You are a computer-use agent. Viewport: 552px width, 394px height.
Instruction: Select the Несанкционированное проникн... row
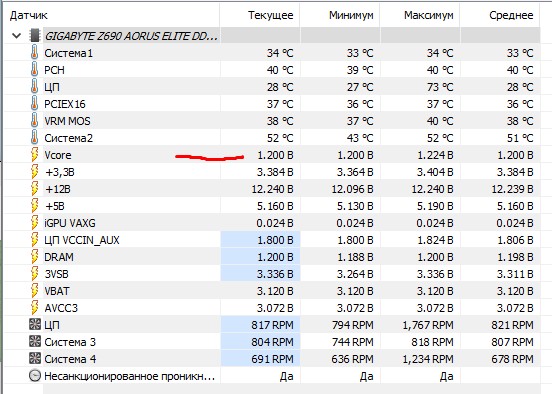pyautogui.click(x=272, y=376)
